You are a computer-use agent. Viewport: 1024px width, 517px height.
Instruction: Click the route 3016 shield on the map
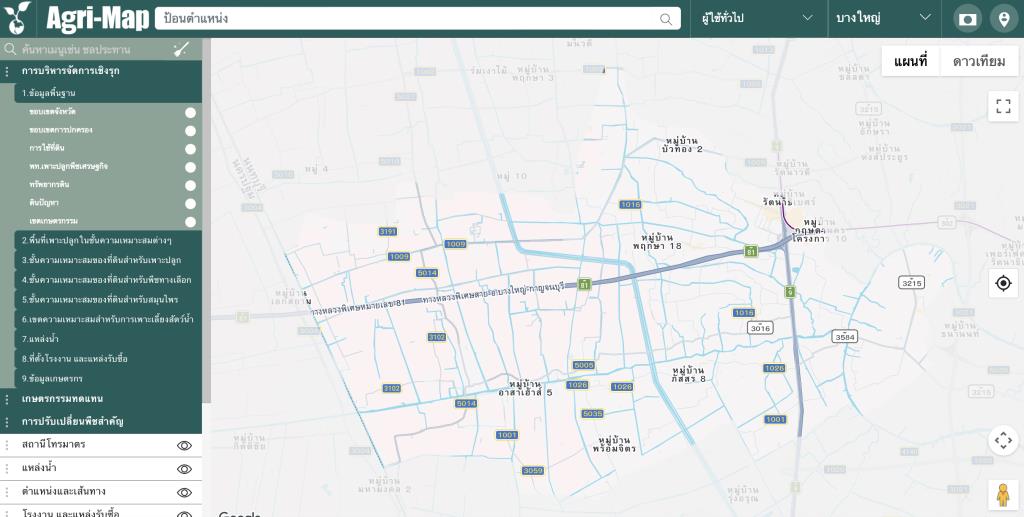click(760, 328)
